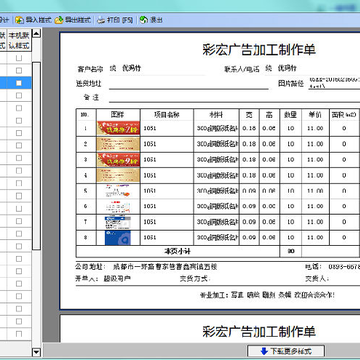Click the subtotal quantity value 80
This screenshot has height=360, width=360.
click(x=291, y=251)
